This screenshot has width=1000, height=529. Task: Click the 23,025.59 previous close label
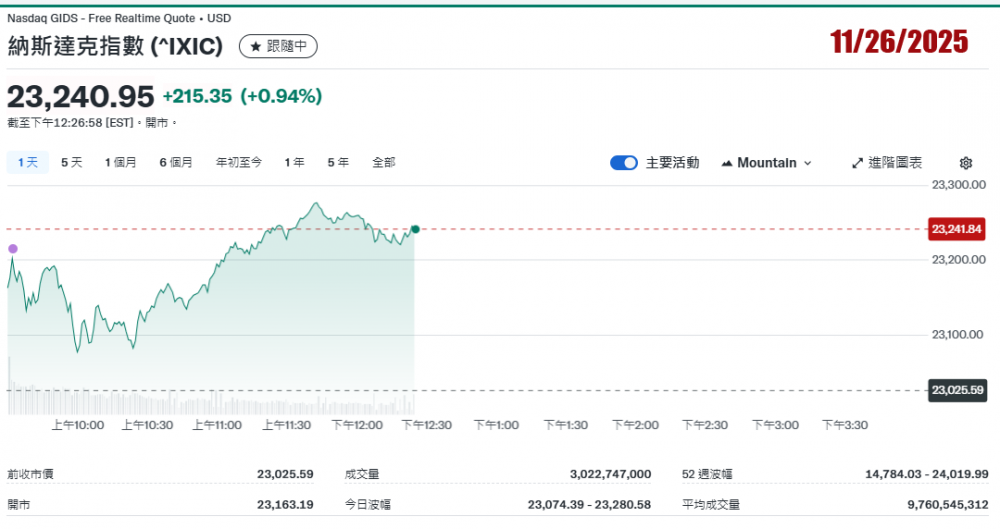957,390
